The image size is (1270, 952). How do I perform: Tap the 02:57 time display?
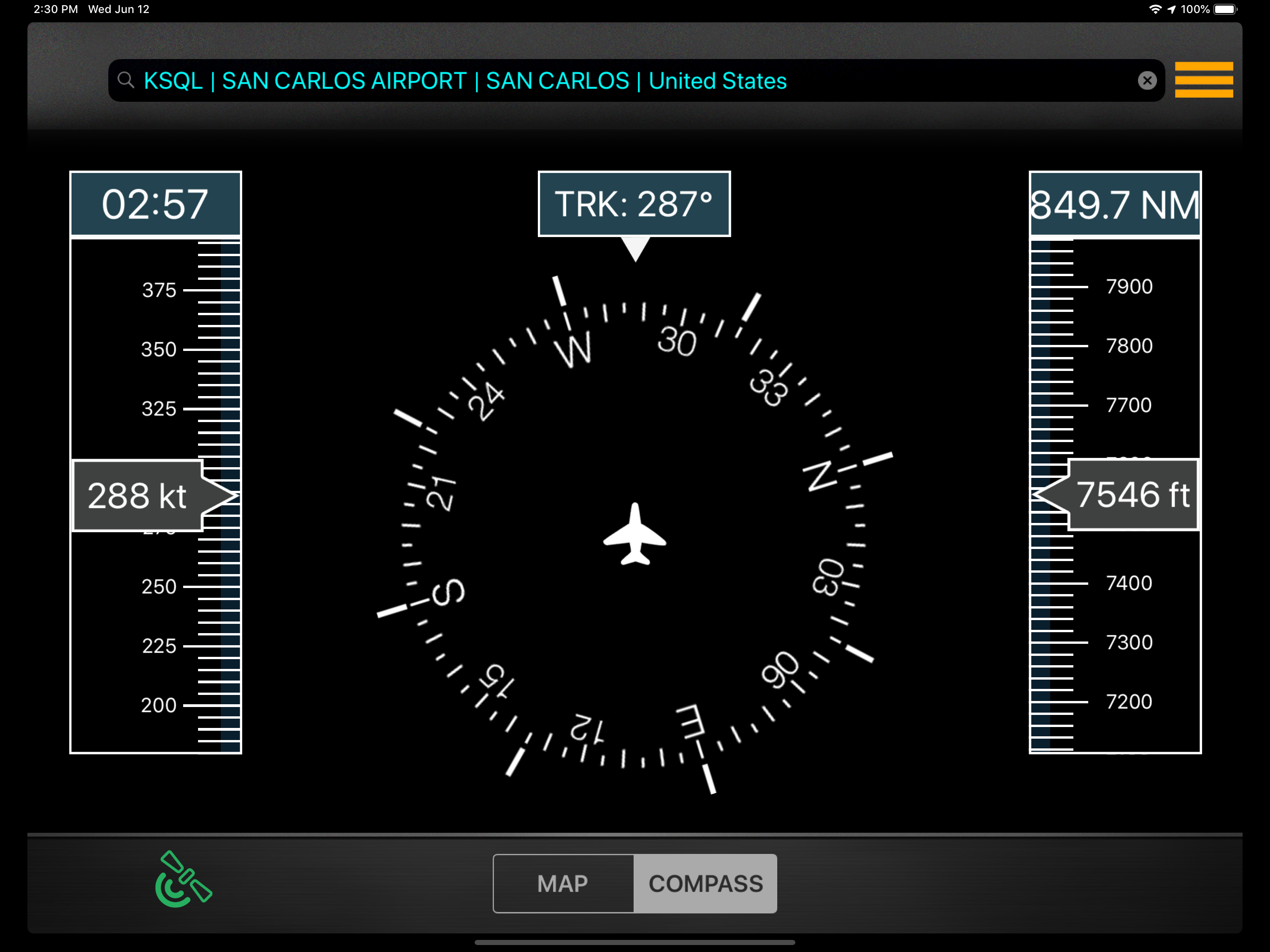click(155, 205)
